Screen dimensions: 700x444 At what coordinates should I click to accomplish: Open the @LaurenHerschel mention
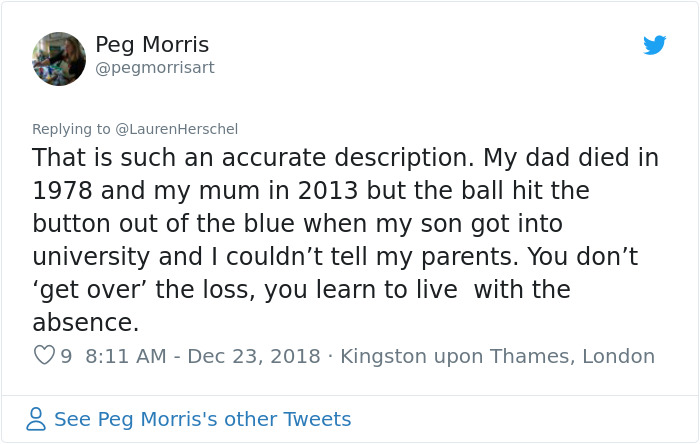[x=176, y=129]
